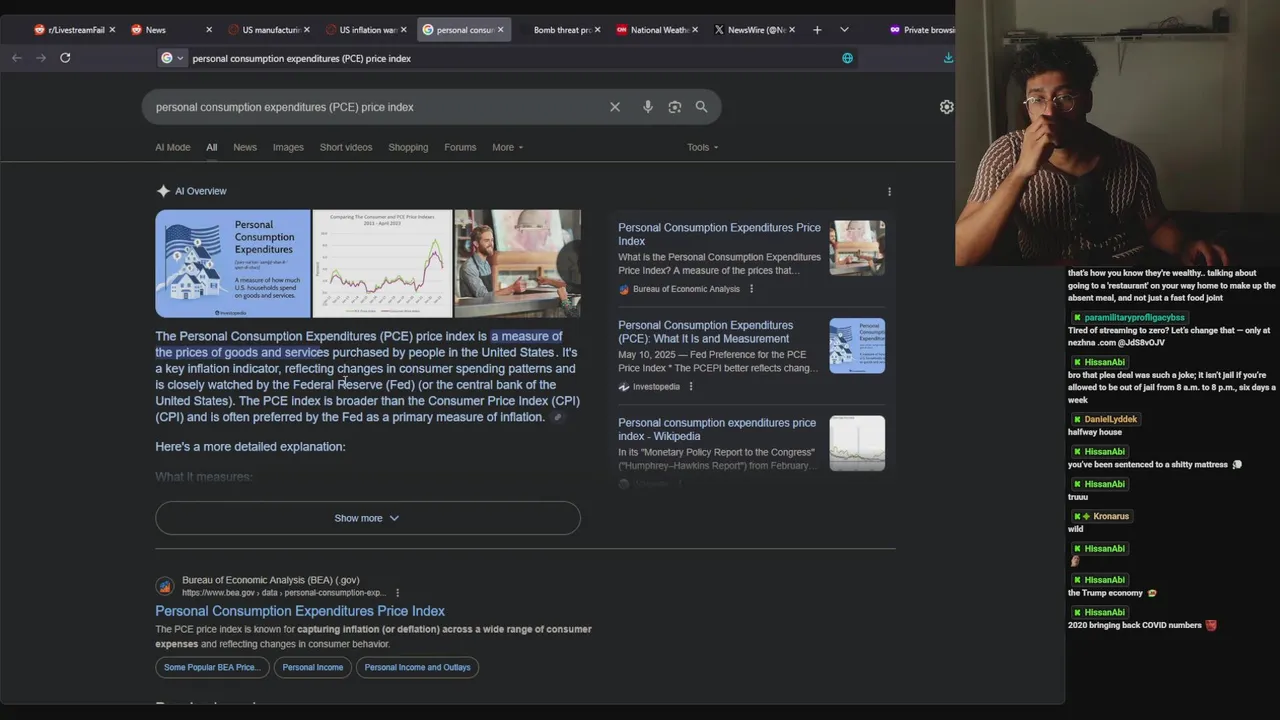Screen dimensions: 1280x720
Task: Close the personal consumption tab
Action: [x=501, y=30]
